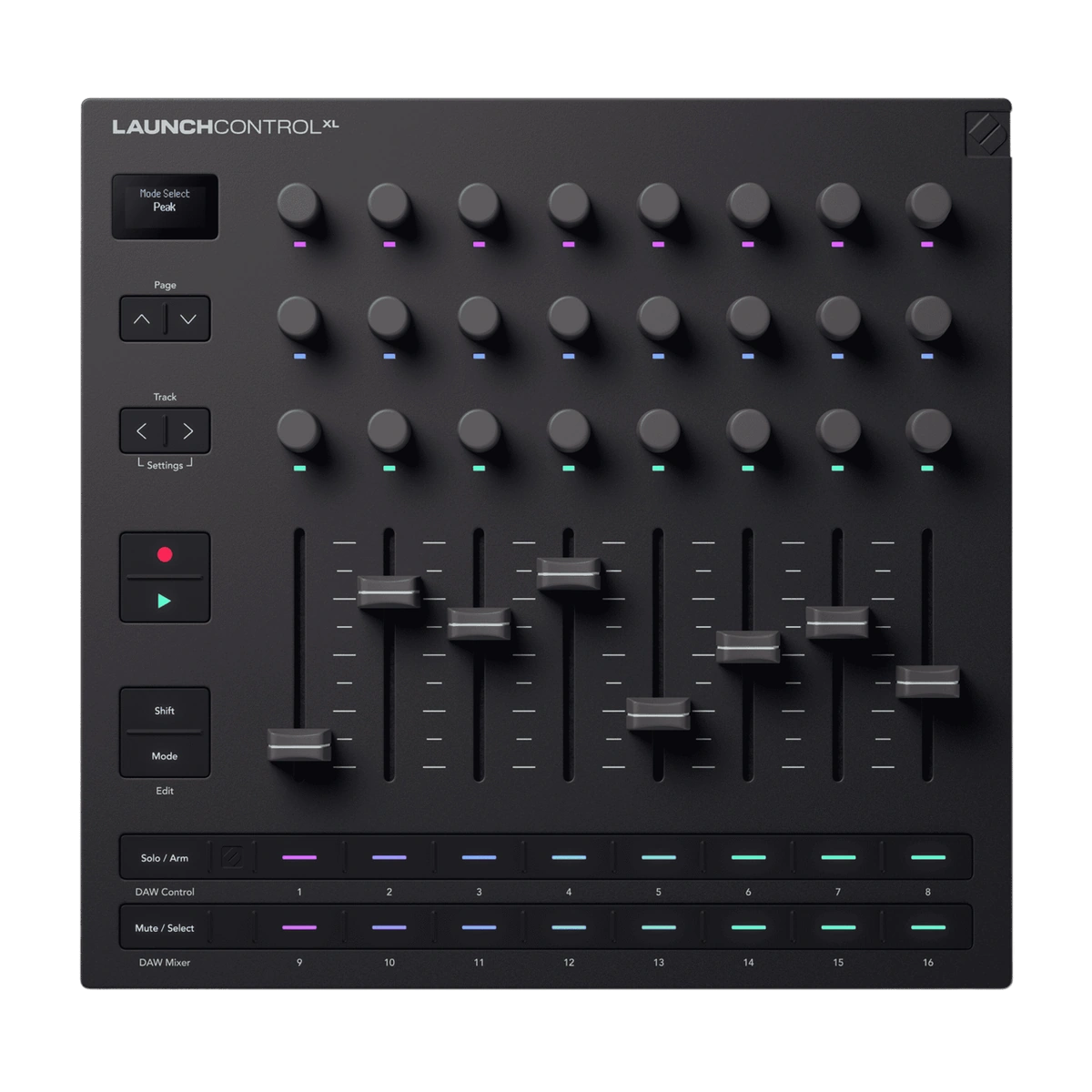Touch the purple-lit top-row knob in column 6
The width and height of the screenshot is (1092, 1092).
coord(748,204)
